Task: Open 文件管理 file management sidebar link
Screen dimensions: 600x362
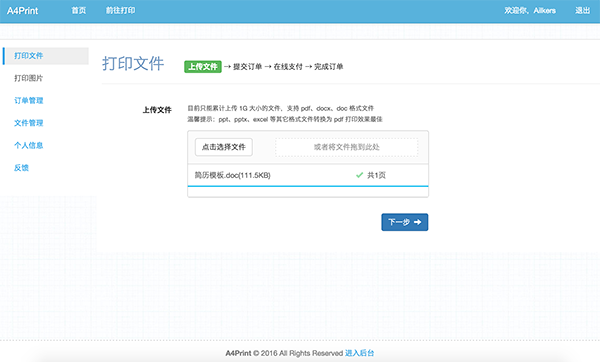Action: tap(29, 123)
